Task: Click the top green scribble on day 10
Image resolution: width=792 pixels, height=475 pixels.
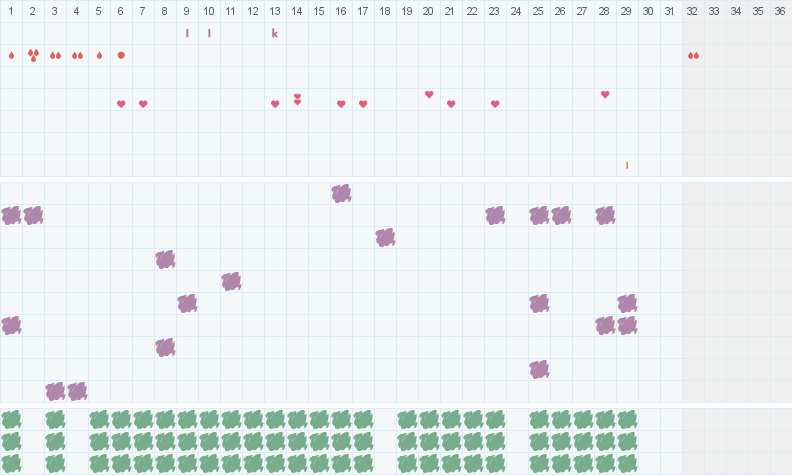Action: (209, 420)
